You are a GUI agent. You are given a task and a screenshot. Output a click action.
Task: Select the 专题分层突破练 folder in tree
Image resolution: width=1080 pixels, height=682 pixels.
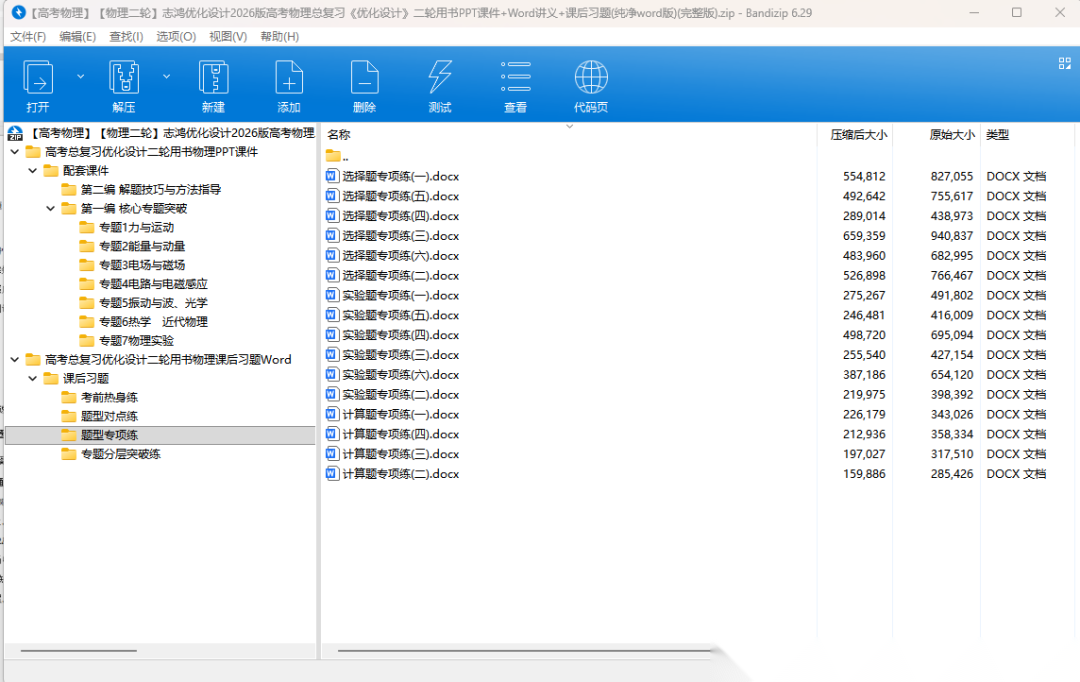[x=120, y=454]
